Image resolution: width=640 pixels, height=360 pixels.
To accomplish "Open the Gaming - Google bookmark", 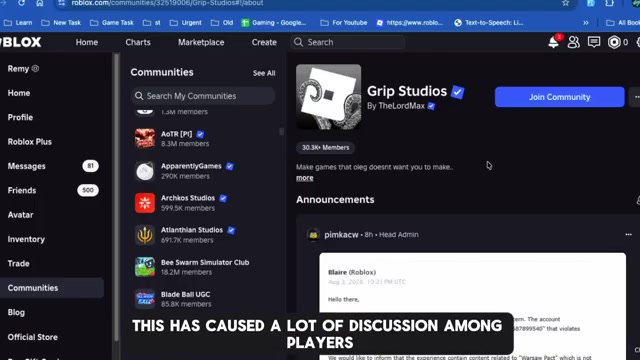I will 273,23.
